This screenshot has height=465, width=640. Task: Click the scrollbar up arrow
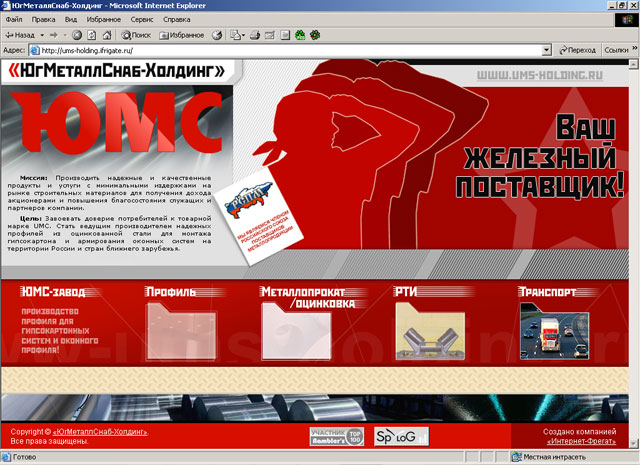(x=633, y=64)
